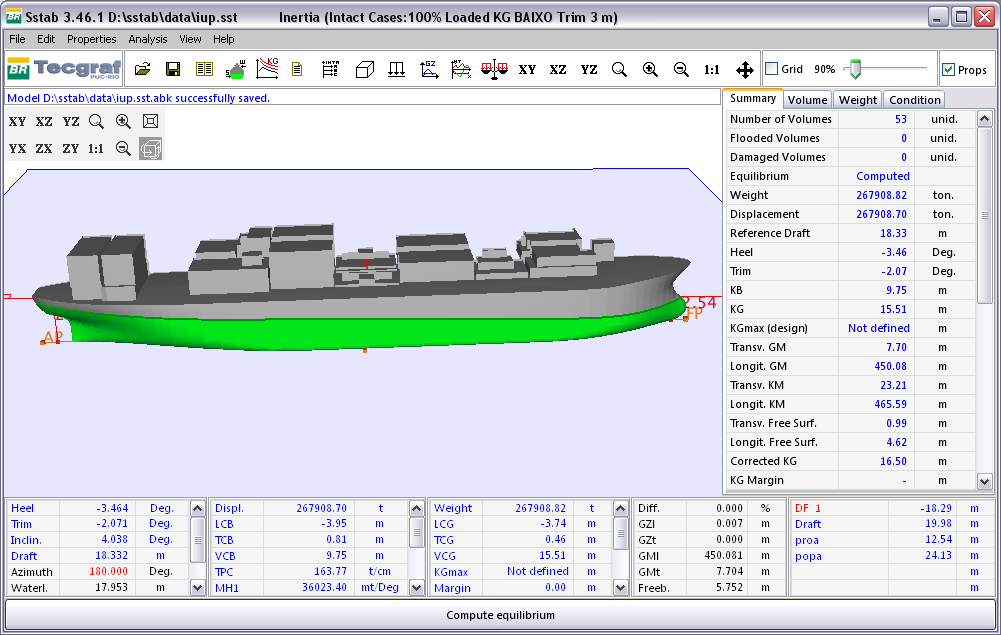Viewport: 1001px width, 635px height.
Task: Click the balance scale icon in the toolbar
Action: tap(494, 69)
